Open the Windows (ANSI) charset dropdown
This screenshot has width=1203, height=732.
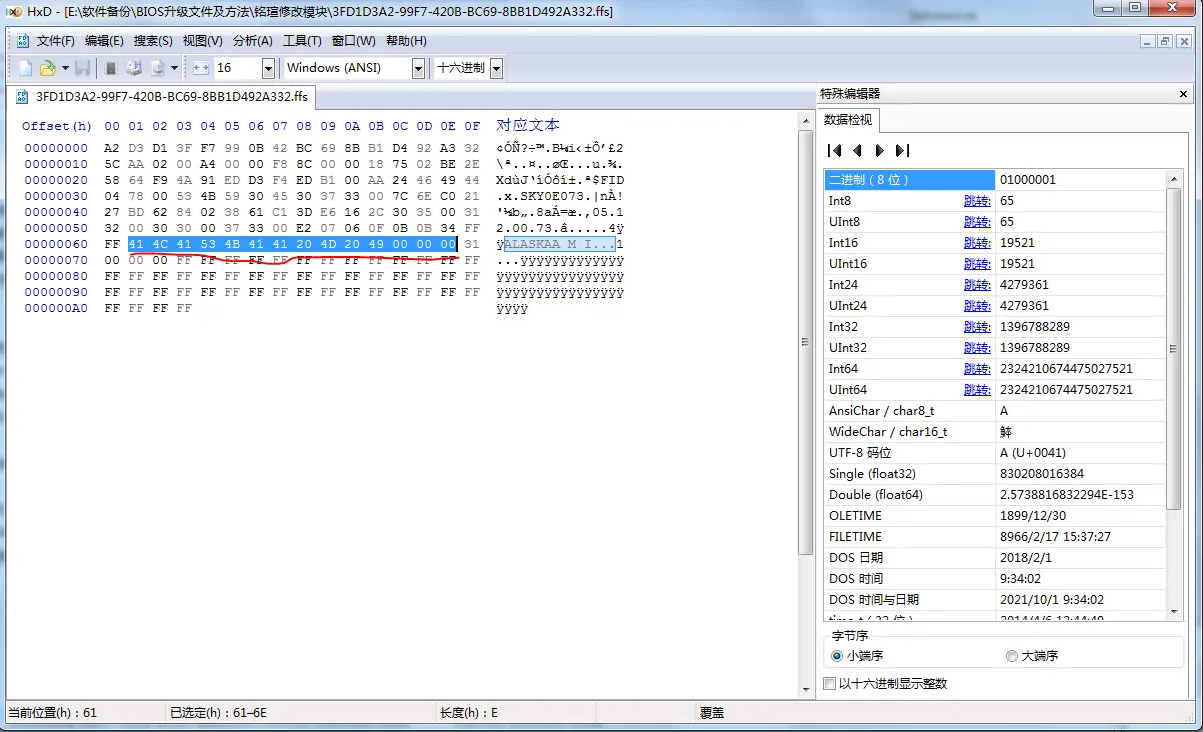pos(418,68)
